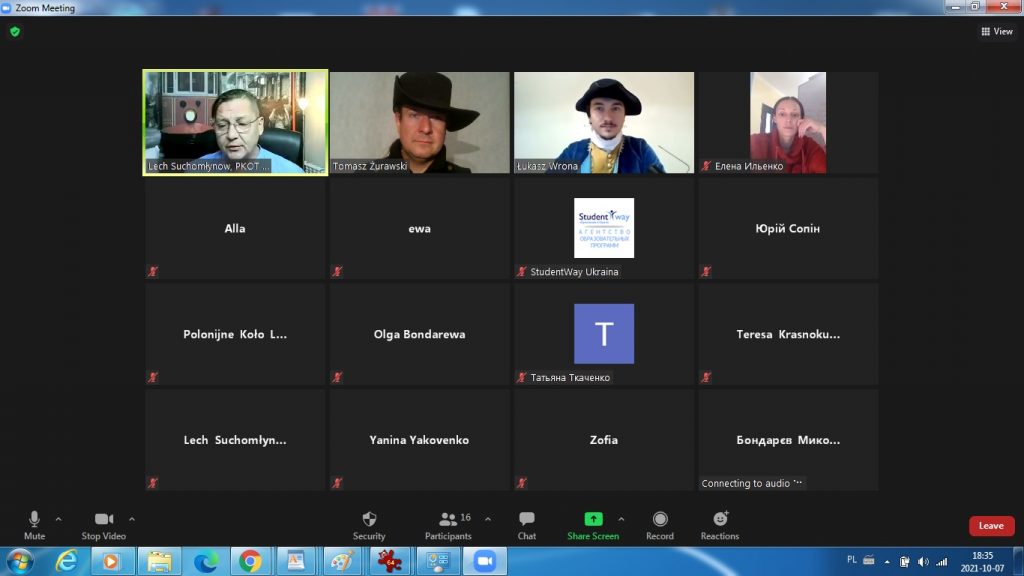
Task: Select Łukasz Wrona's video tile
Action: pos(604,122)
